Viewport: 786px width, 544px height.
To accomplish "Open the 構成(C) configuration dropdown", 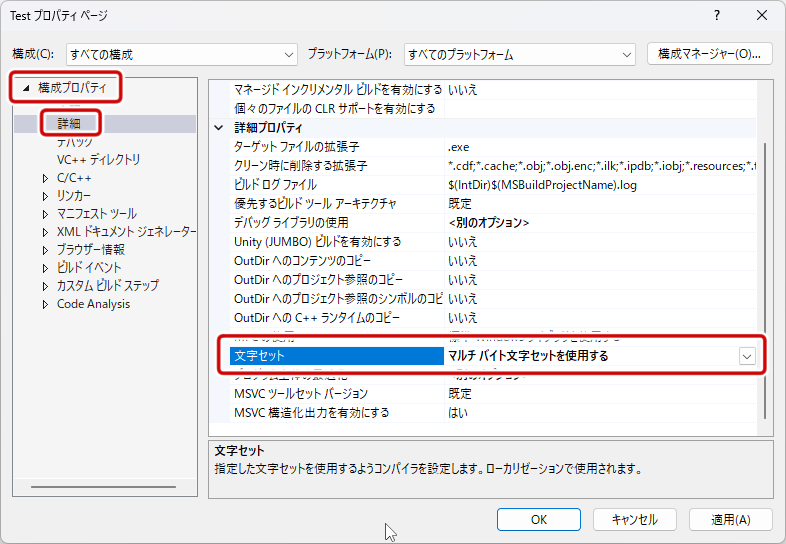I will [x=181, y=54].
